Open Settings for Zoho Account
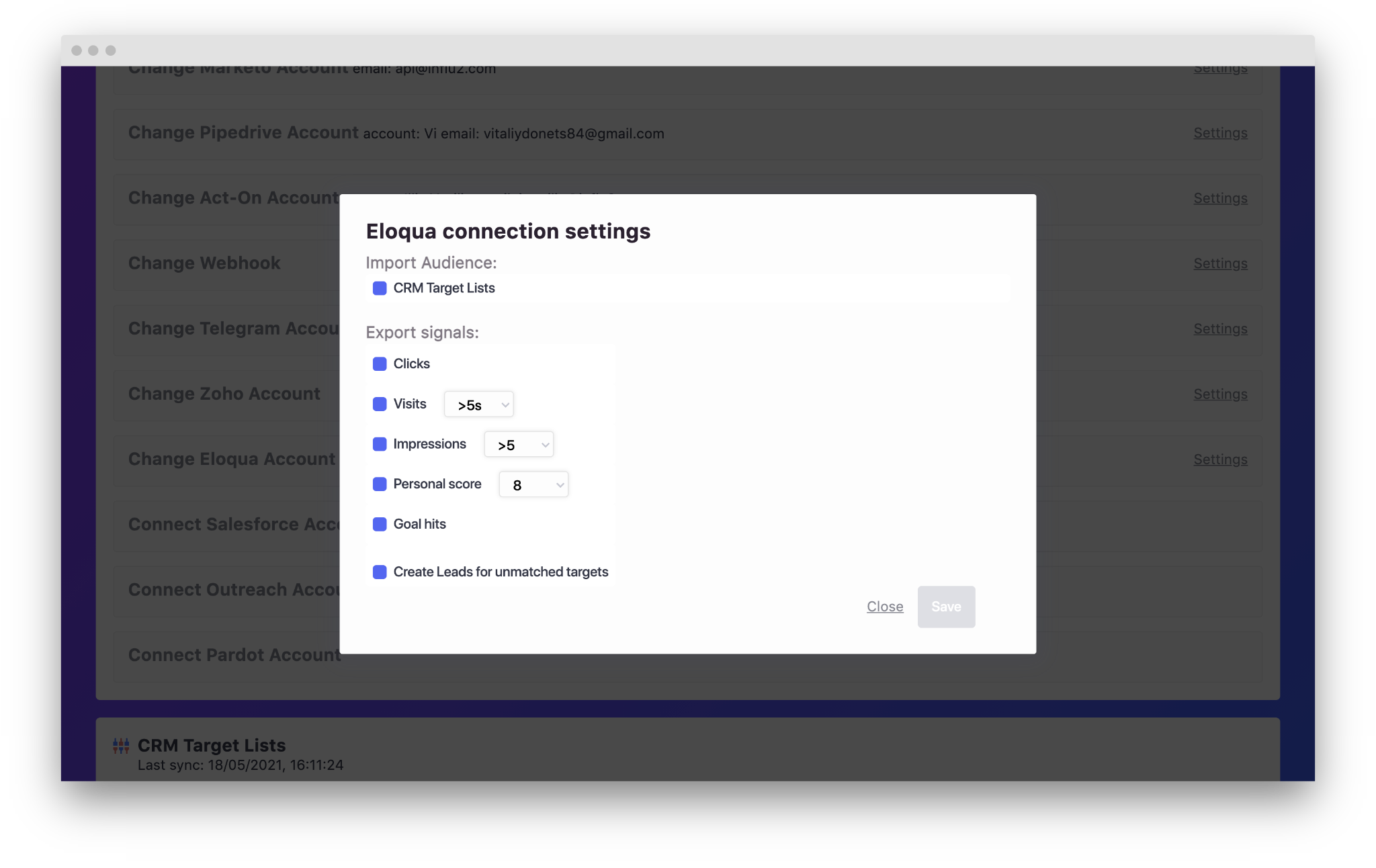1376x868 pixels. [x=1220, y=394]
